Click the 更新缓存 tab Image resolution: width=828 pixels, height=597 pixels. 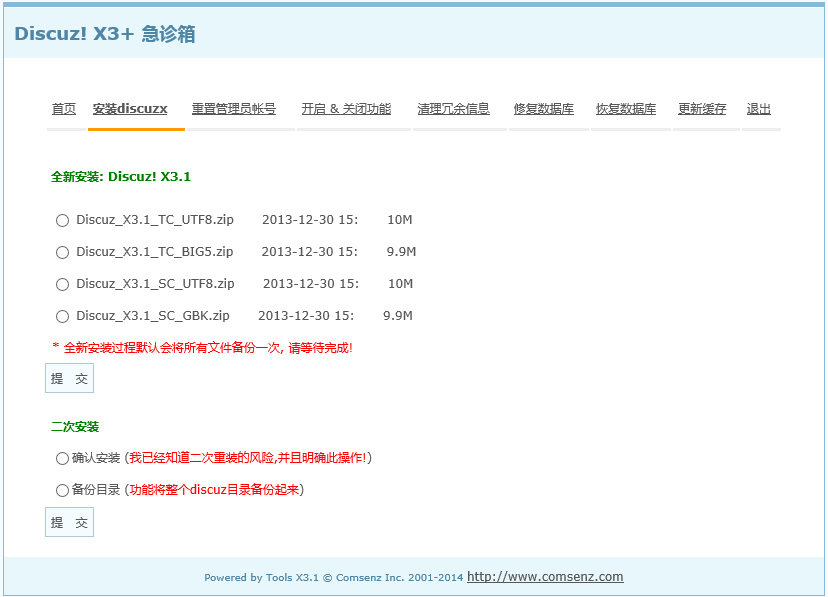coord(702,109)
